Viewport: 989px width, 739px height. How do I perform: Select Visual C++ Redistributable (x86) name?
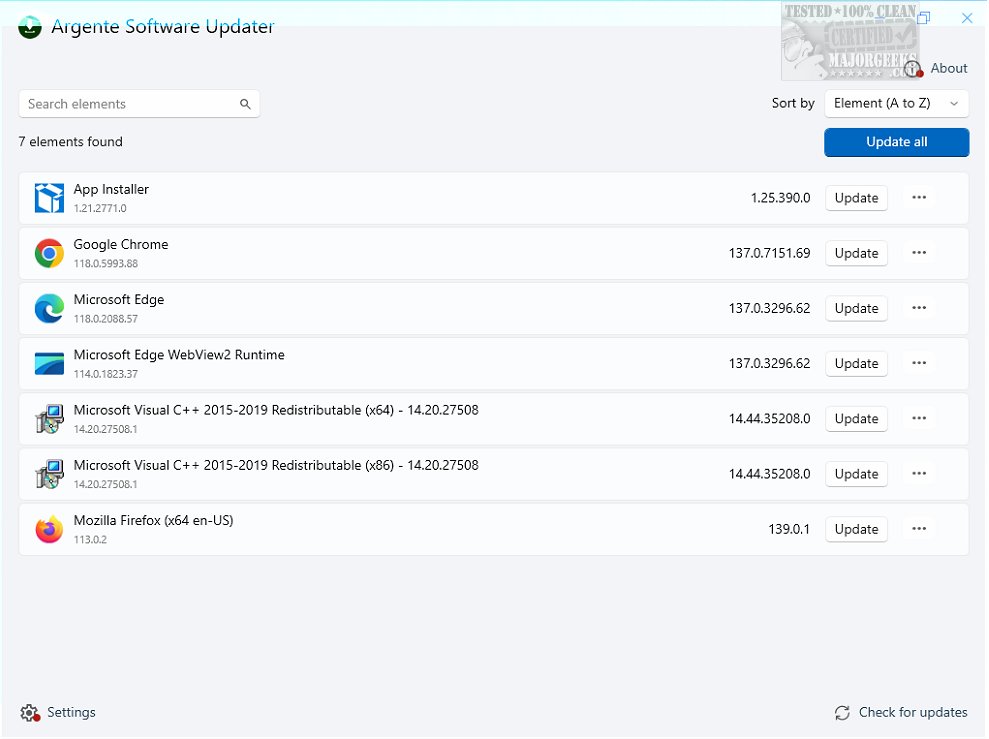pyautogui.click(x=276, y=465)
